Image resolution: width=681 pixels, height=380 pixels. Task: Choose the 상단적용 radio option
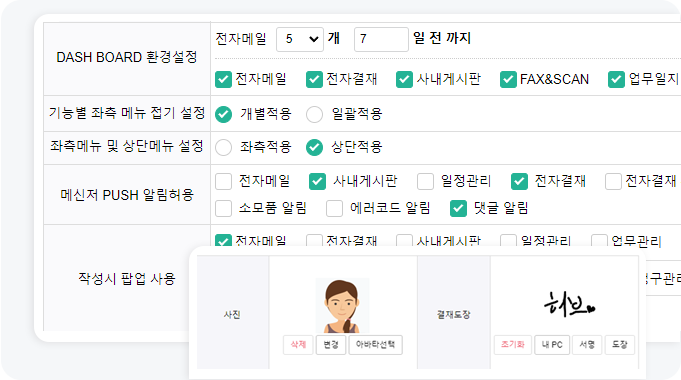pos(314,147)
